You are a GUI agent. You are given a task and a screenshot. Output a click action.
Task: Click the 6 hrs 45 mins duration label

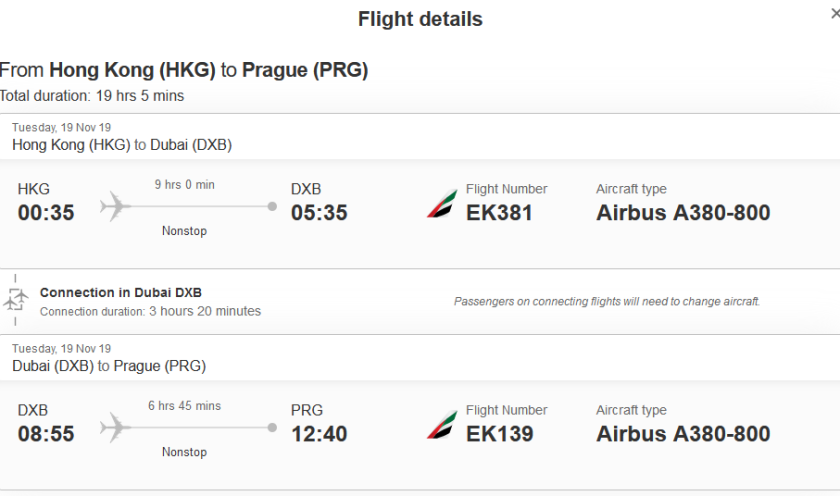point(184,406)
